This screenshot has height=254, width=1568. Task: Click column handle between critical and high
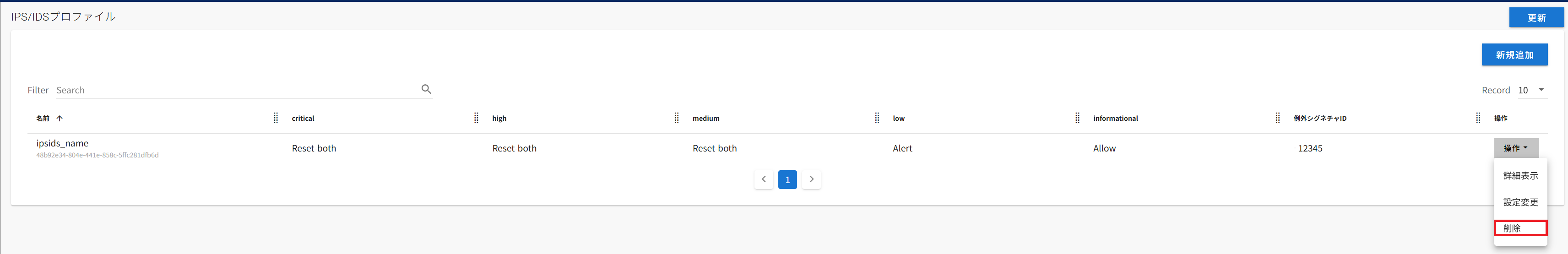click(x=476, y=118)
